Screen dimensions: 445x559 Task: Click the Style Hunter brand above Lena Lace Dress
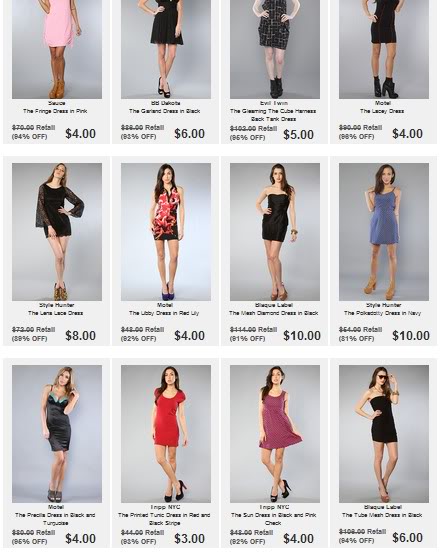pos(56,305)
